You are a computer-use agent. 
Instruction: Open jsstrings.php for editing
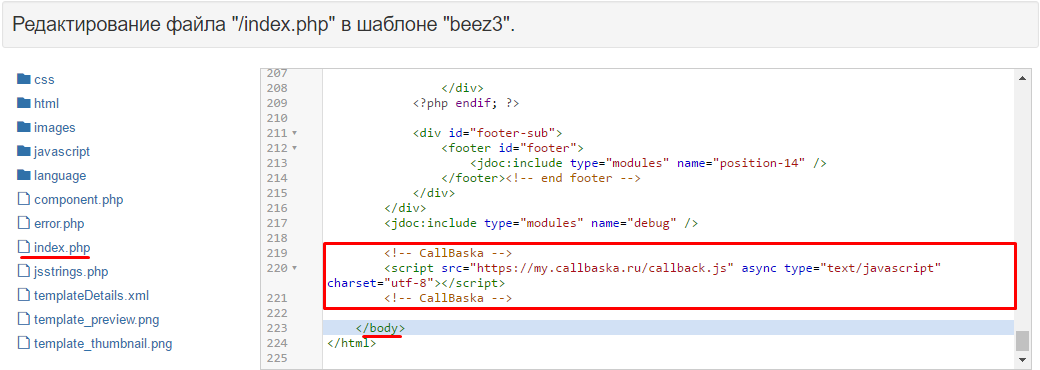71,271
